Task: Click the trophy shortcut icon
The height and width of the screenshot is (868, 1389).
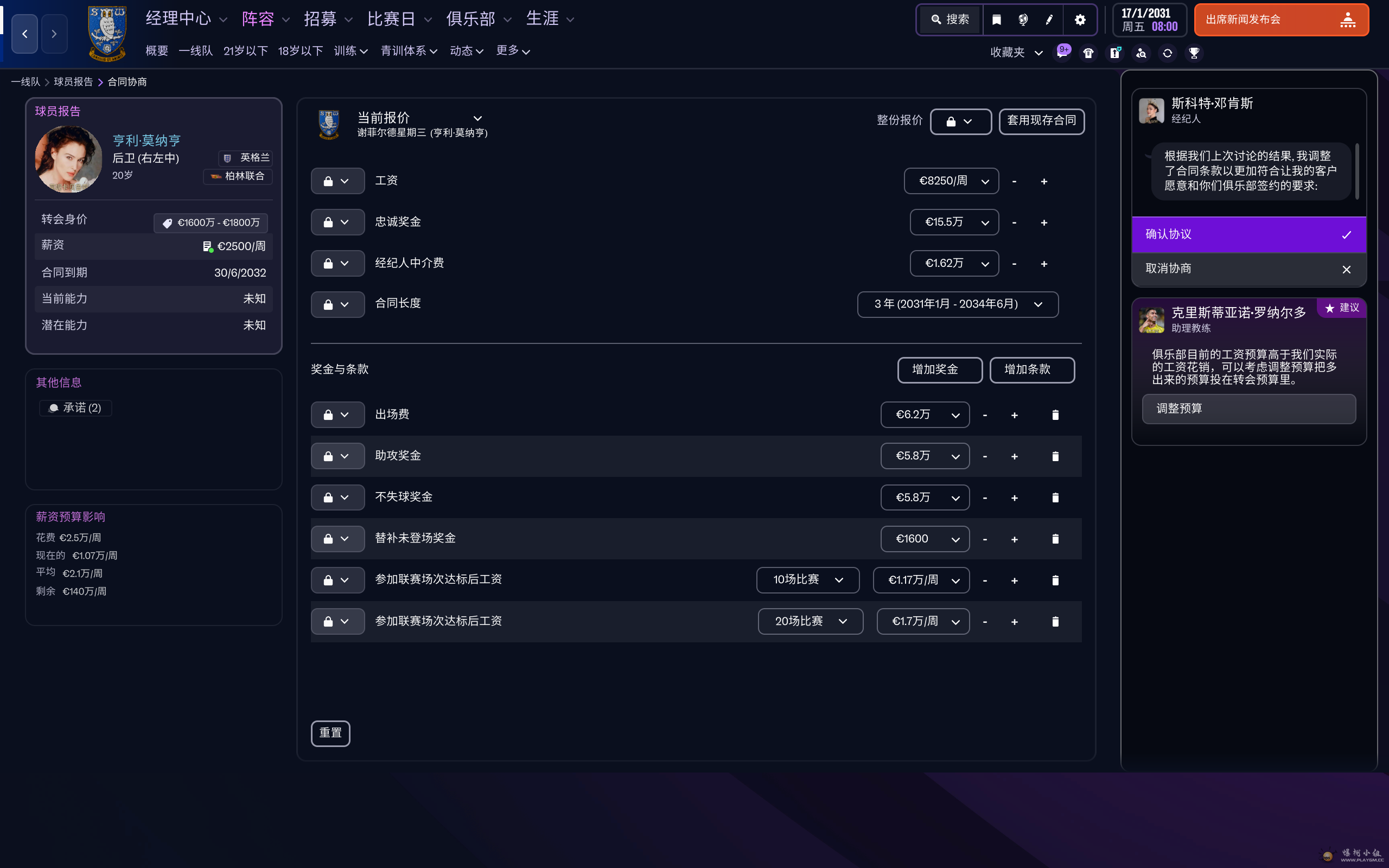Action: tap(1194, 53)
